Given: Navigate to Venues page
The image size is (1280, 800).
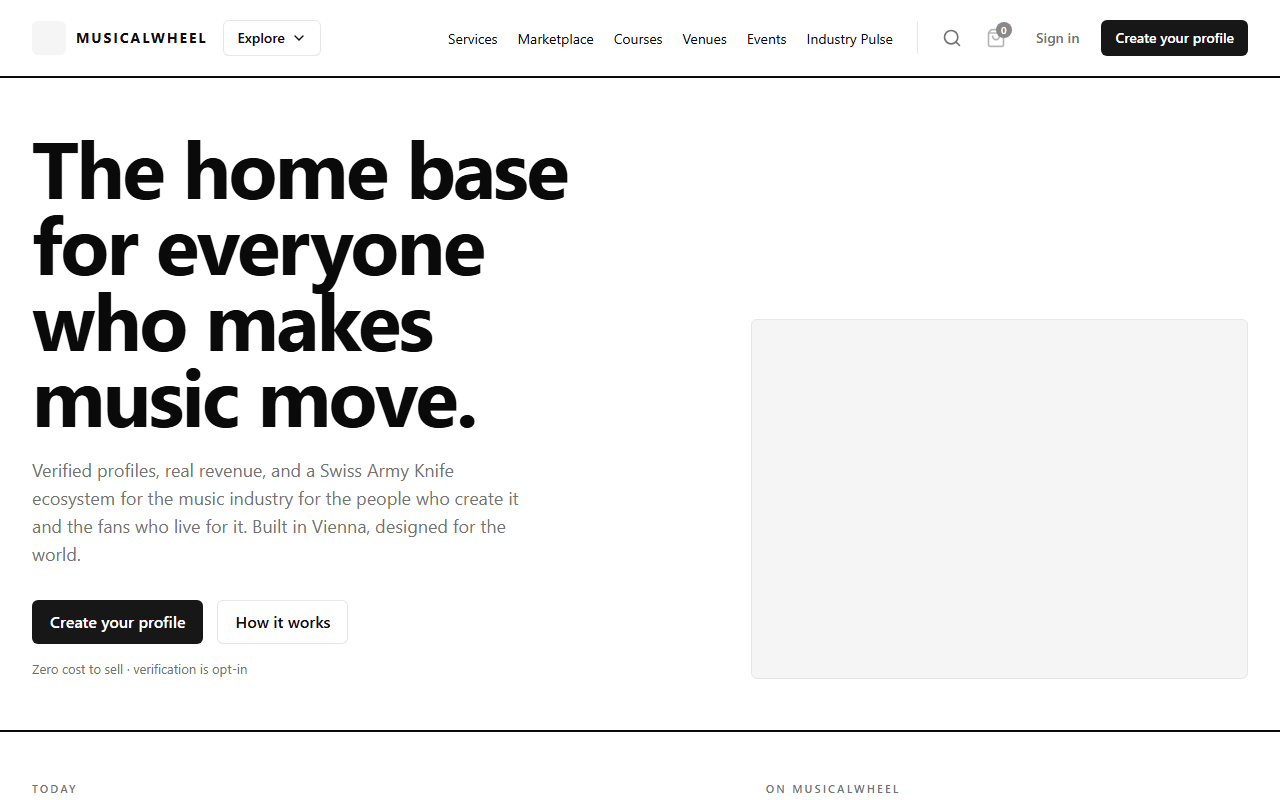Looking at the screenshot, I should (x=705, y=39).
